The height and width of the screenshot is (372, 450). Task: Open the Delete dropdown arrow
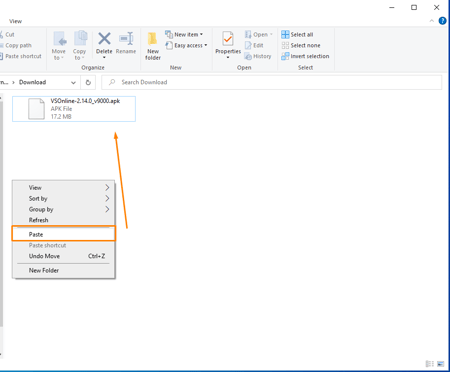pyautogui.click(x=104, y=57)
